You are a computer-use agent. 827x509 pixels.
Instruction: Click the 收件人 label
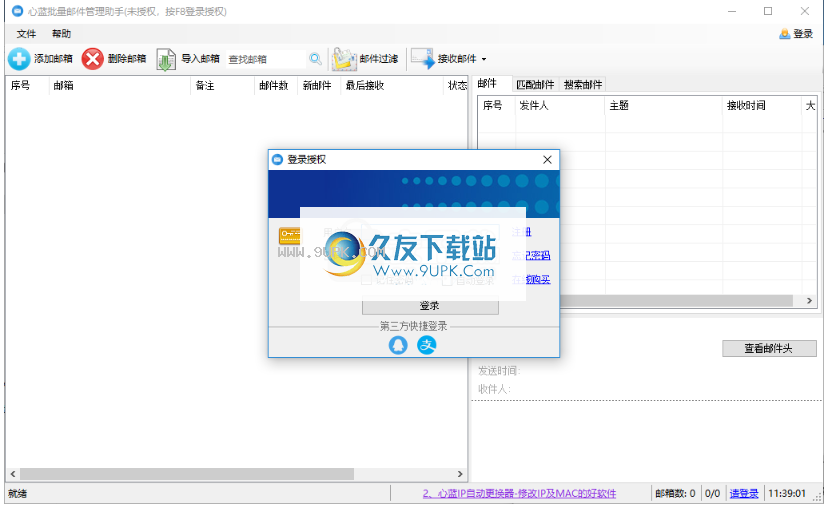click(494, 389)
